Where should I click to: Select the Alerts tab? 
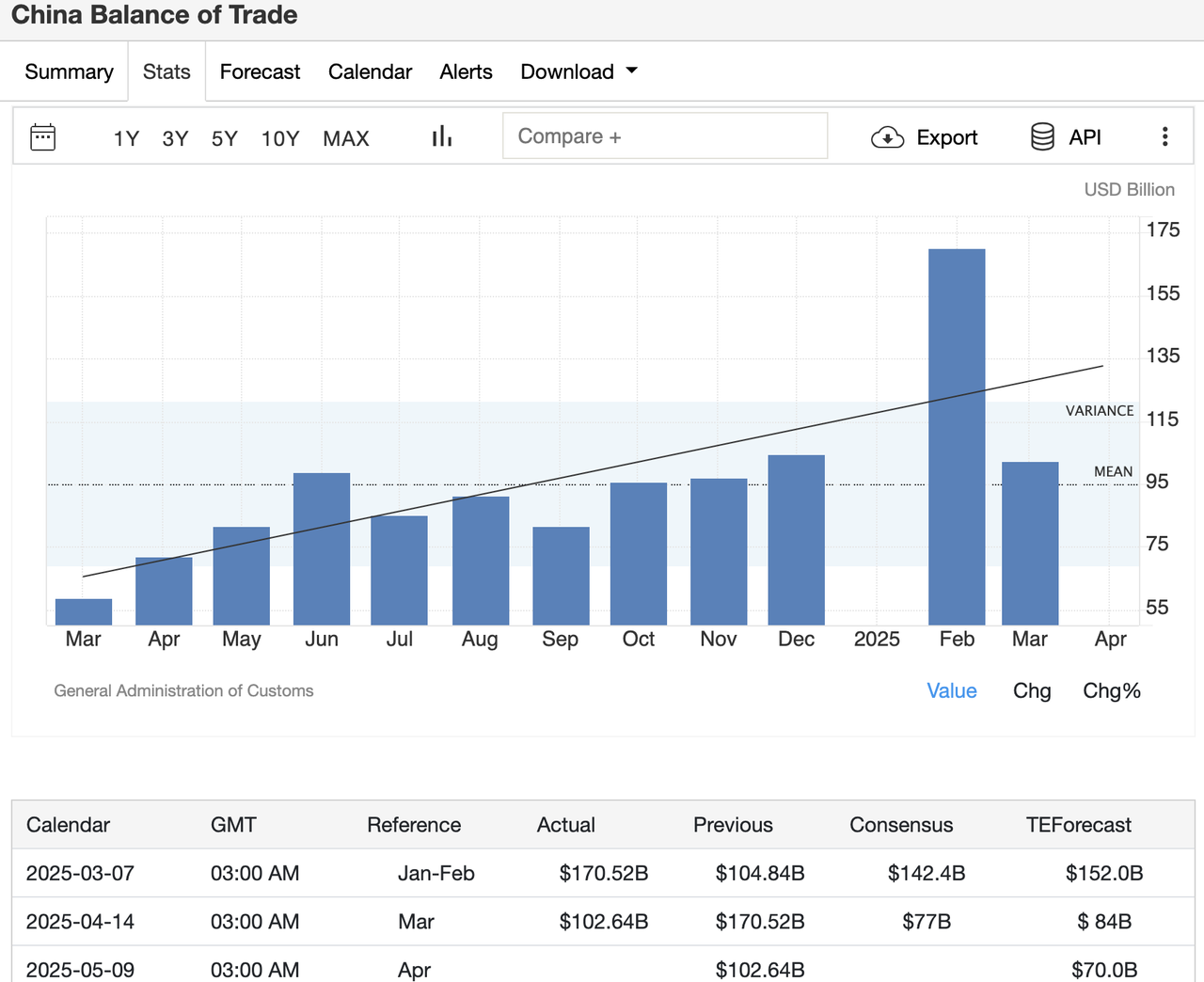point(466,71)
